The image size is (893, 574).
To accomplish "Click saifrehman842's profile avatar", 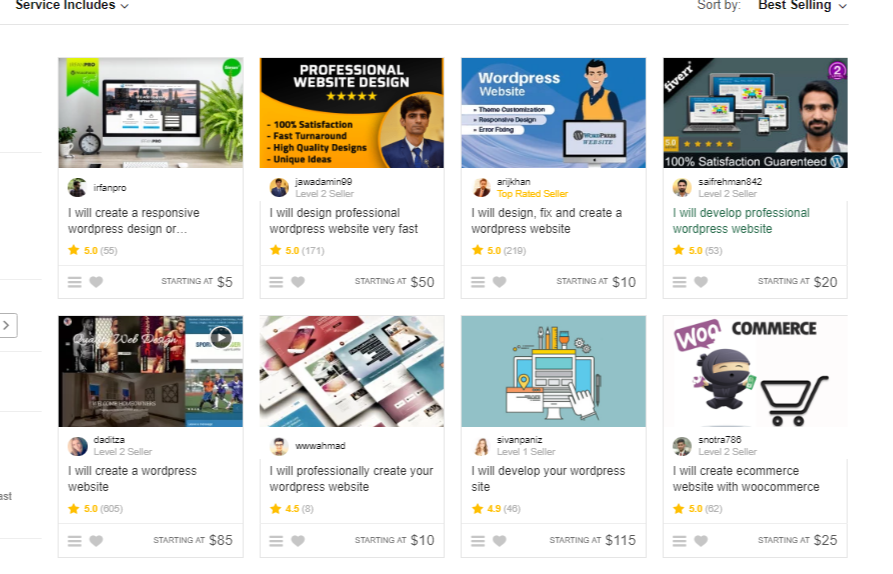I will point(682,187).
